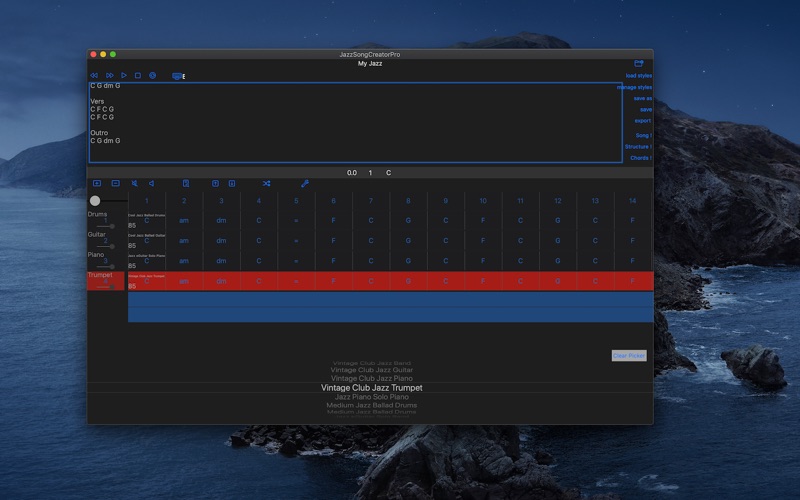
Task: Click the master slider knob above Drums
Action: 95,201
